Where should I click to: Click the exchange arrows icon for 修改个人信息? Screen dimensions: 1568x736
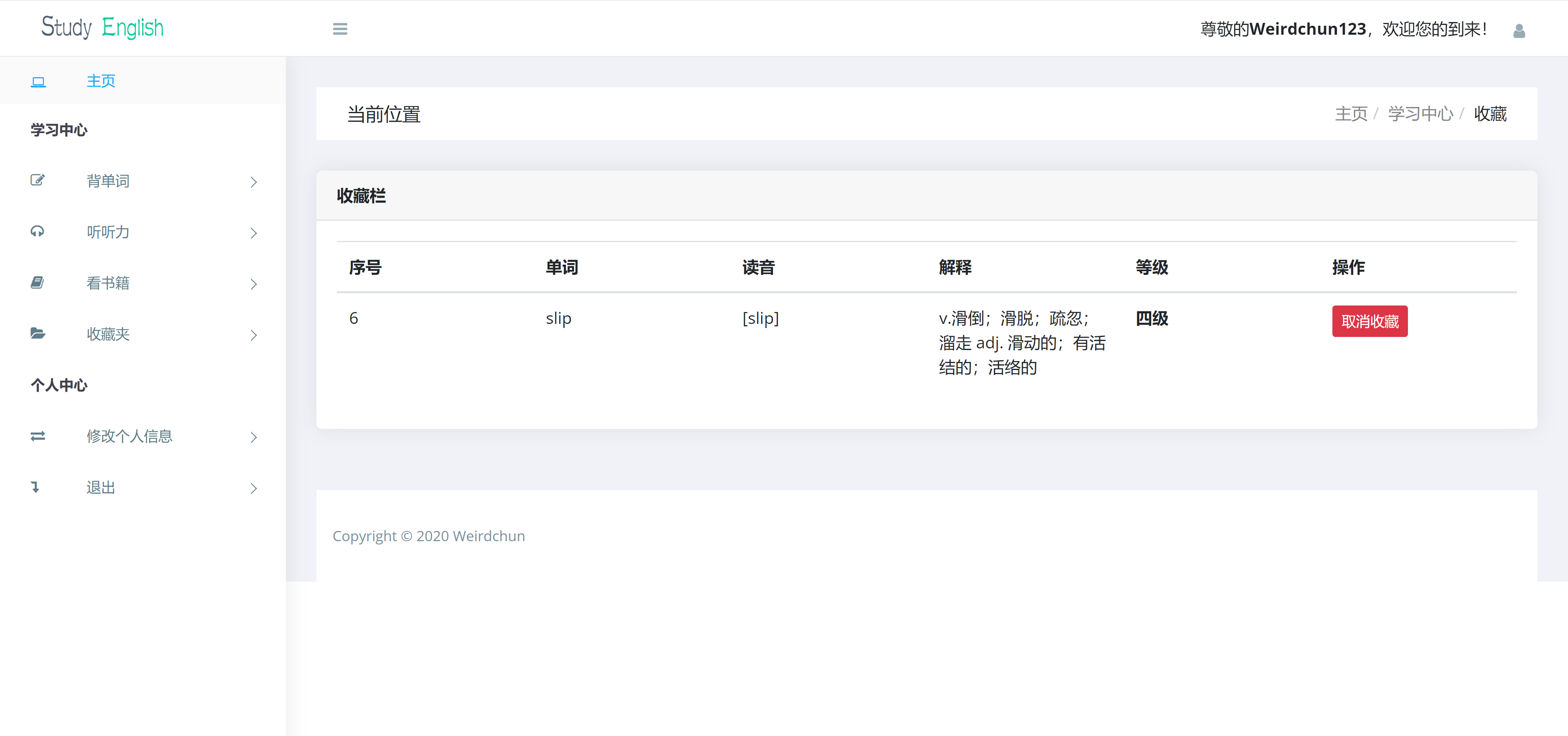[38, 436]
